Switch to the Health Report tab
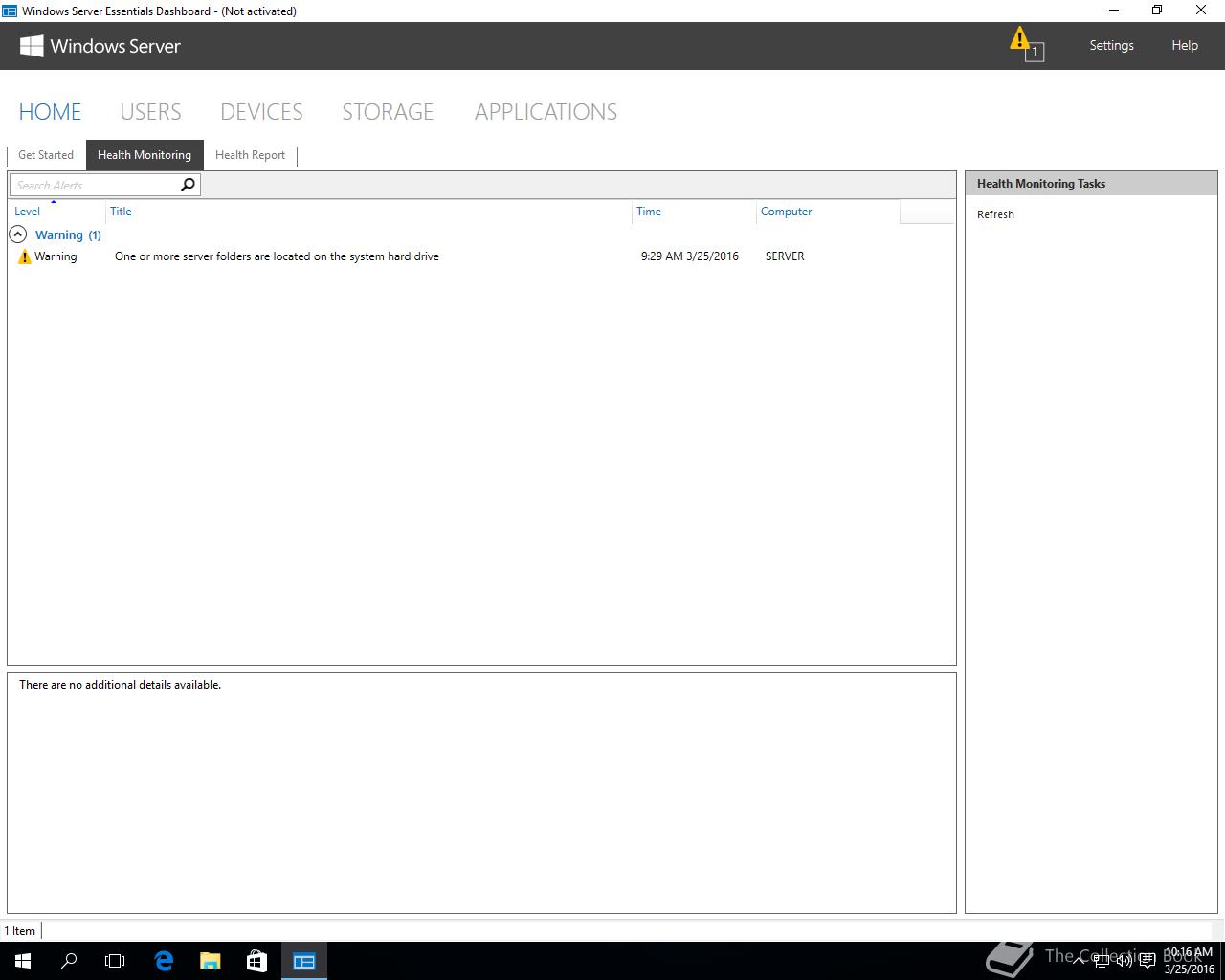This screenshot has width=1225, height=980. (x=250, y=155)
